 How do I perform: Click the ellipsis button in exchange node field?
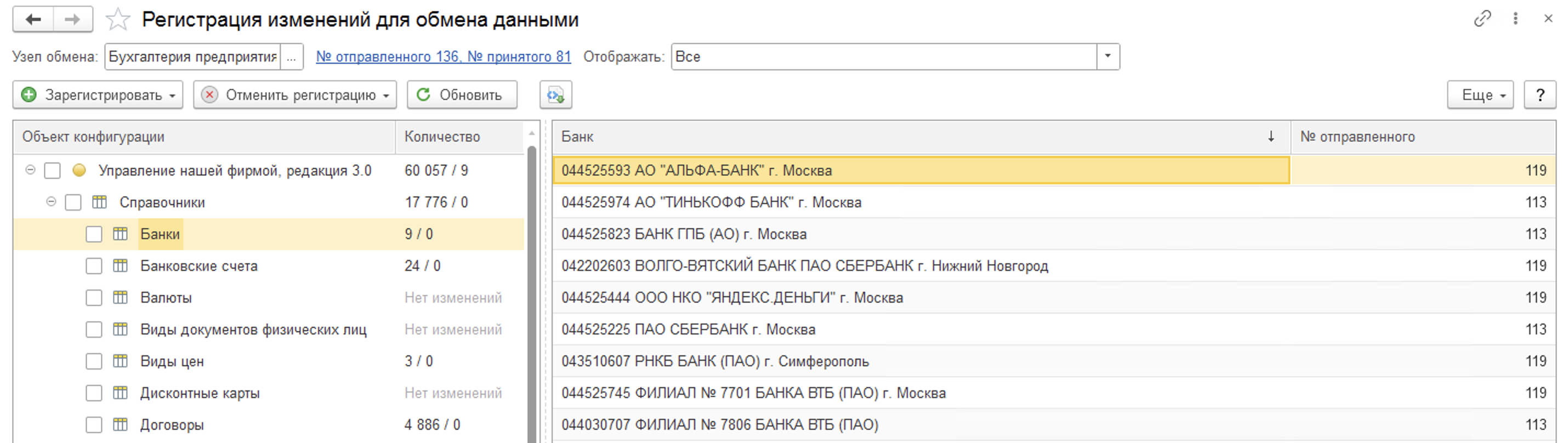click(x=292, y=56)
